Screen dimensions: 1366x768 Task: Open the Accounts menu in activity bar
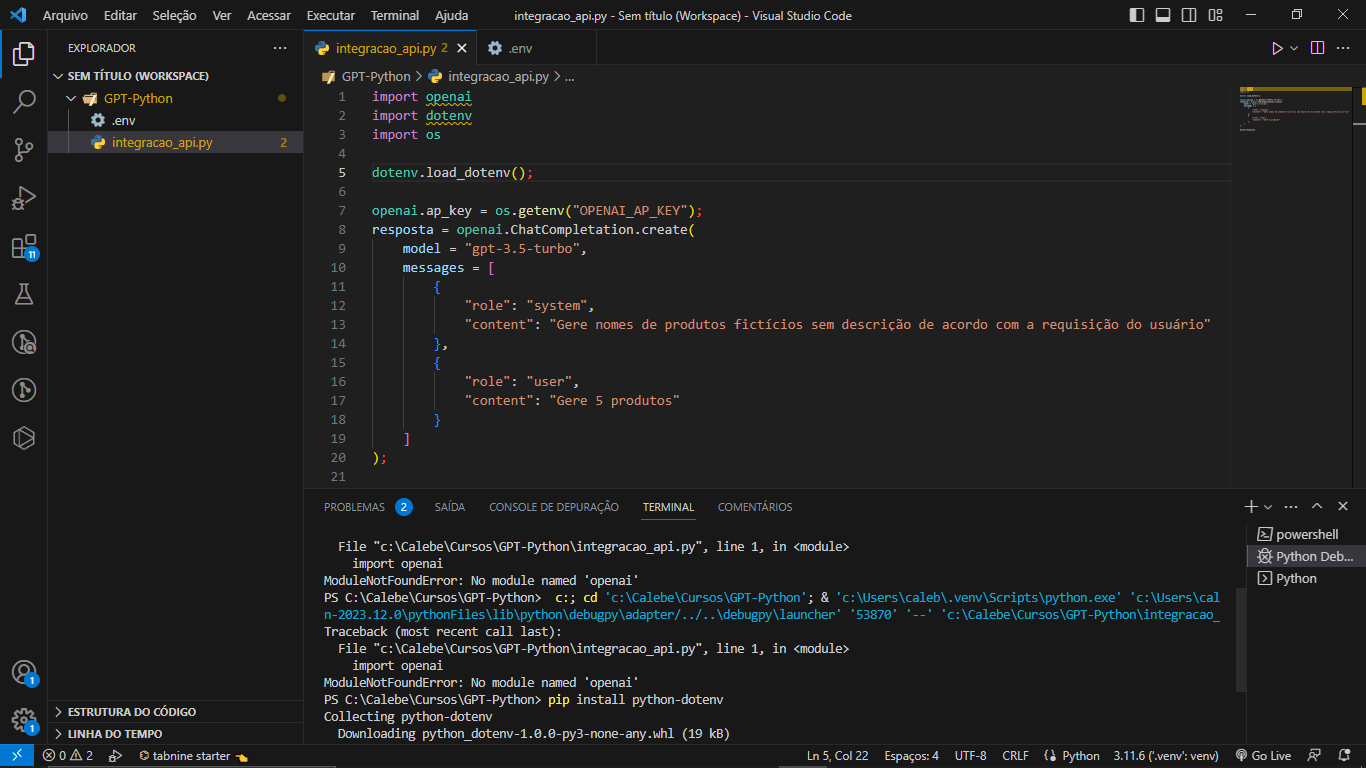point(24,672)
